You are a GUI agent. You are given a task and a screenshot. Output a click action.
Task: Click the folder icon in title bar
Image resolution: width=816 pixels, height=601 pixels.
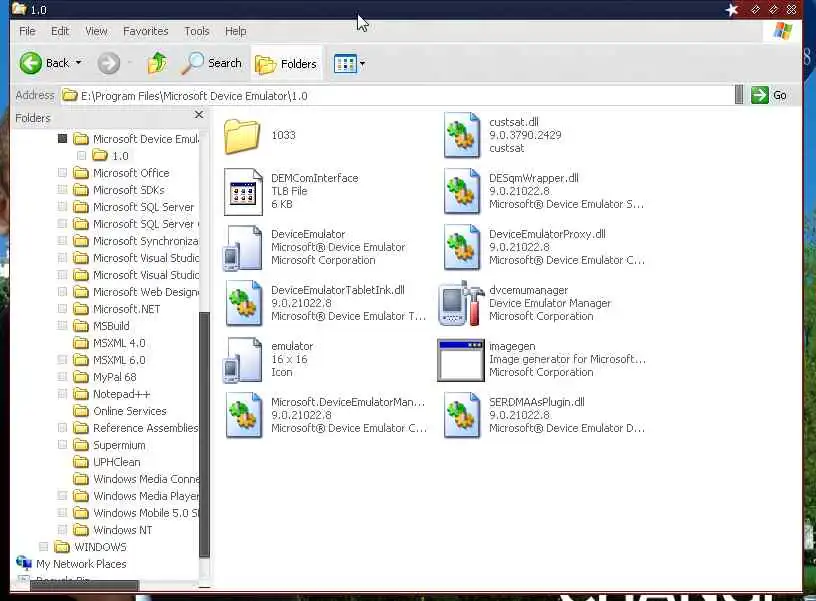(19, 8)
